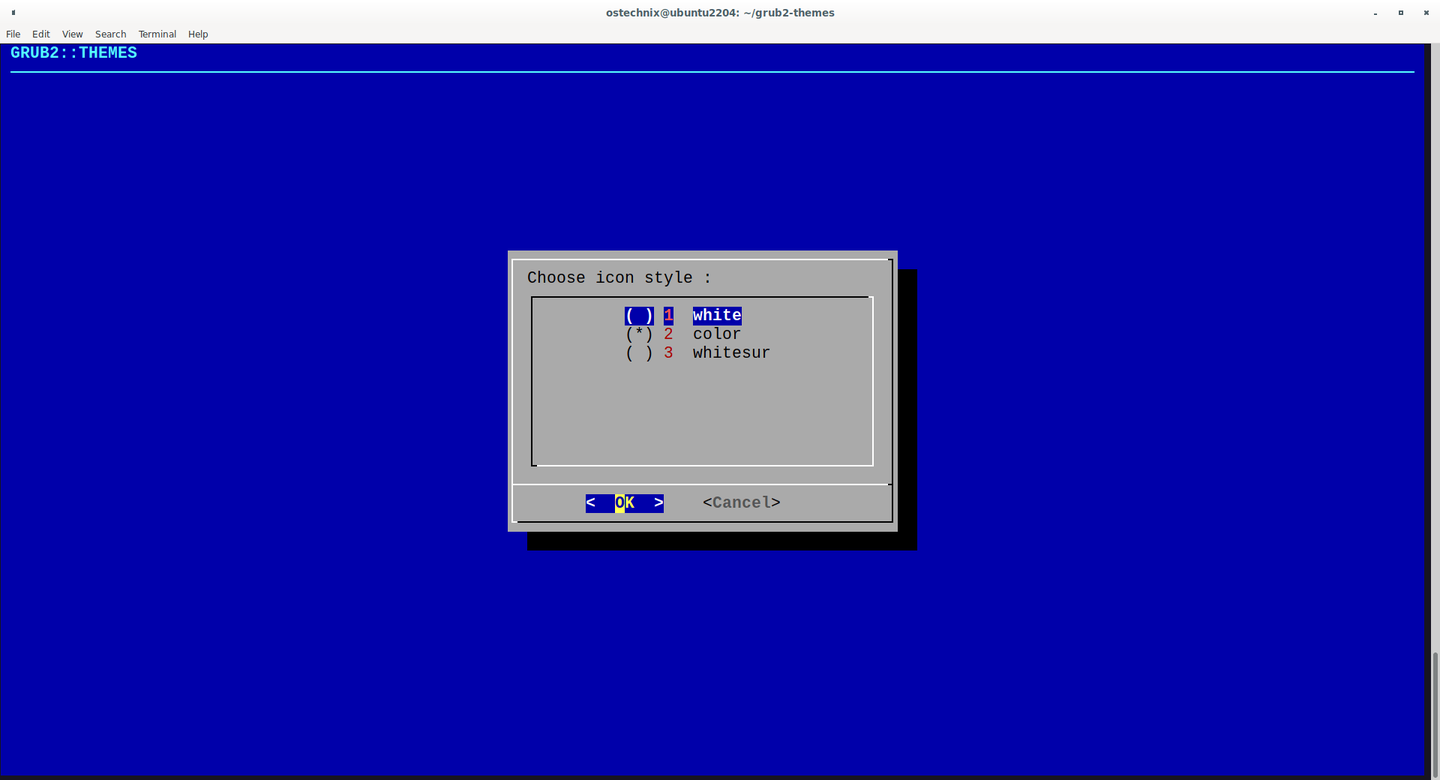This screenshot has width=1440, height=780.
Task: Select the radio button beside white
Action: (x=639, y=315)
